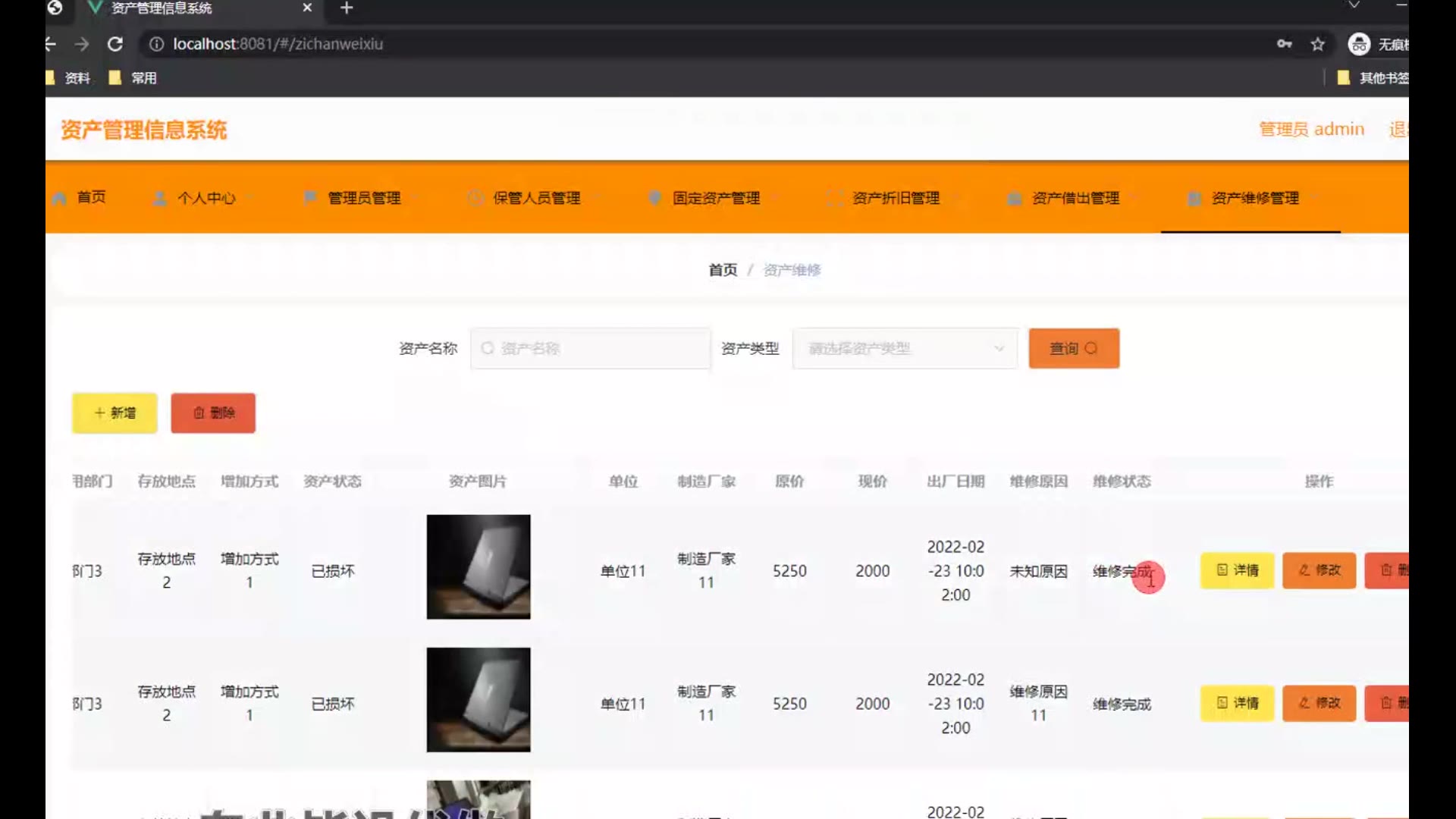Open the 管理员管理 menu

364,198
